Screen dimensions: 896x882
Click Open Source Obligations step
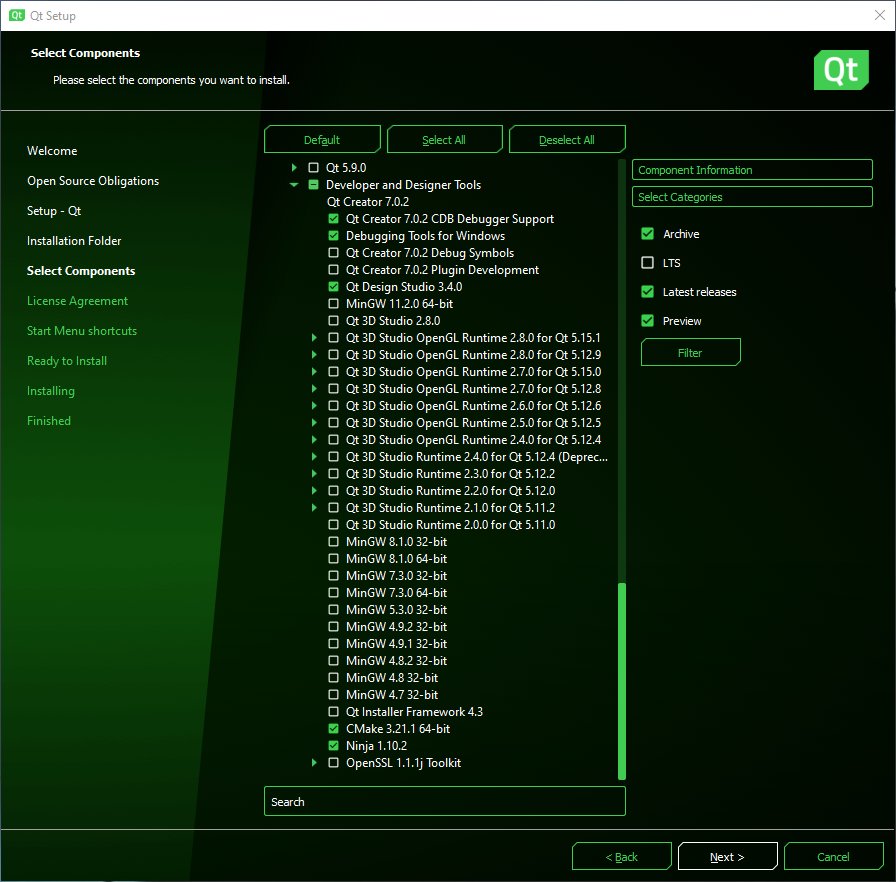point(93,181)
